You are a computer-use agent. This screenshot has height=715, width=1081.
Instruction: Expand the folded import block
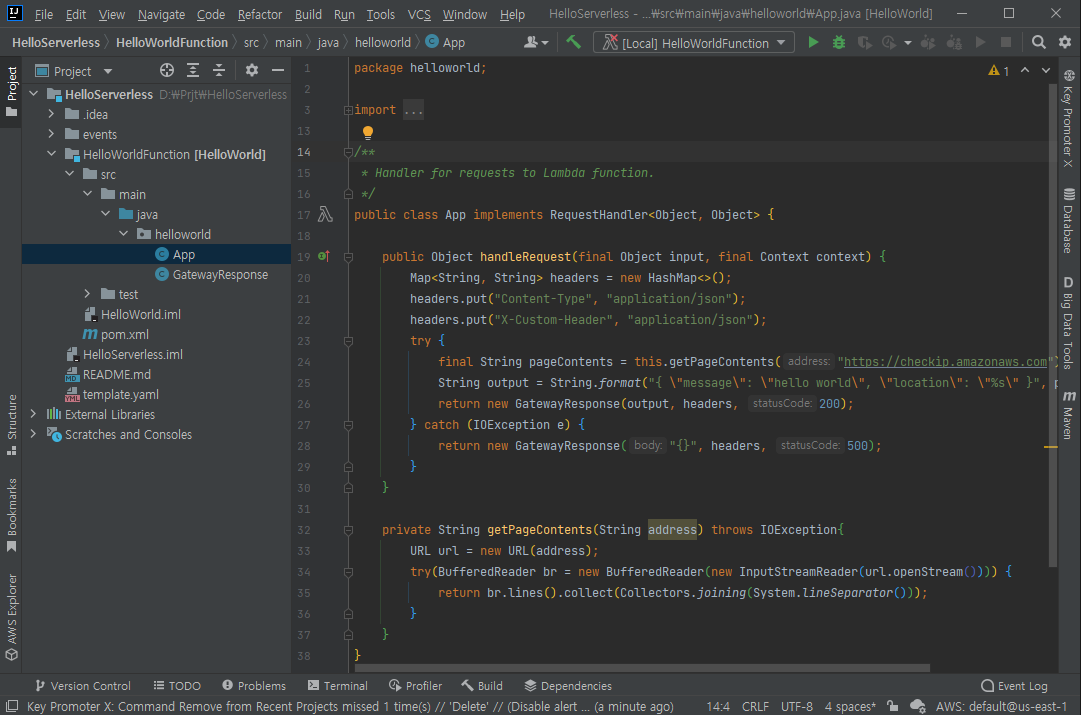(x=348, y=110)
